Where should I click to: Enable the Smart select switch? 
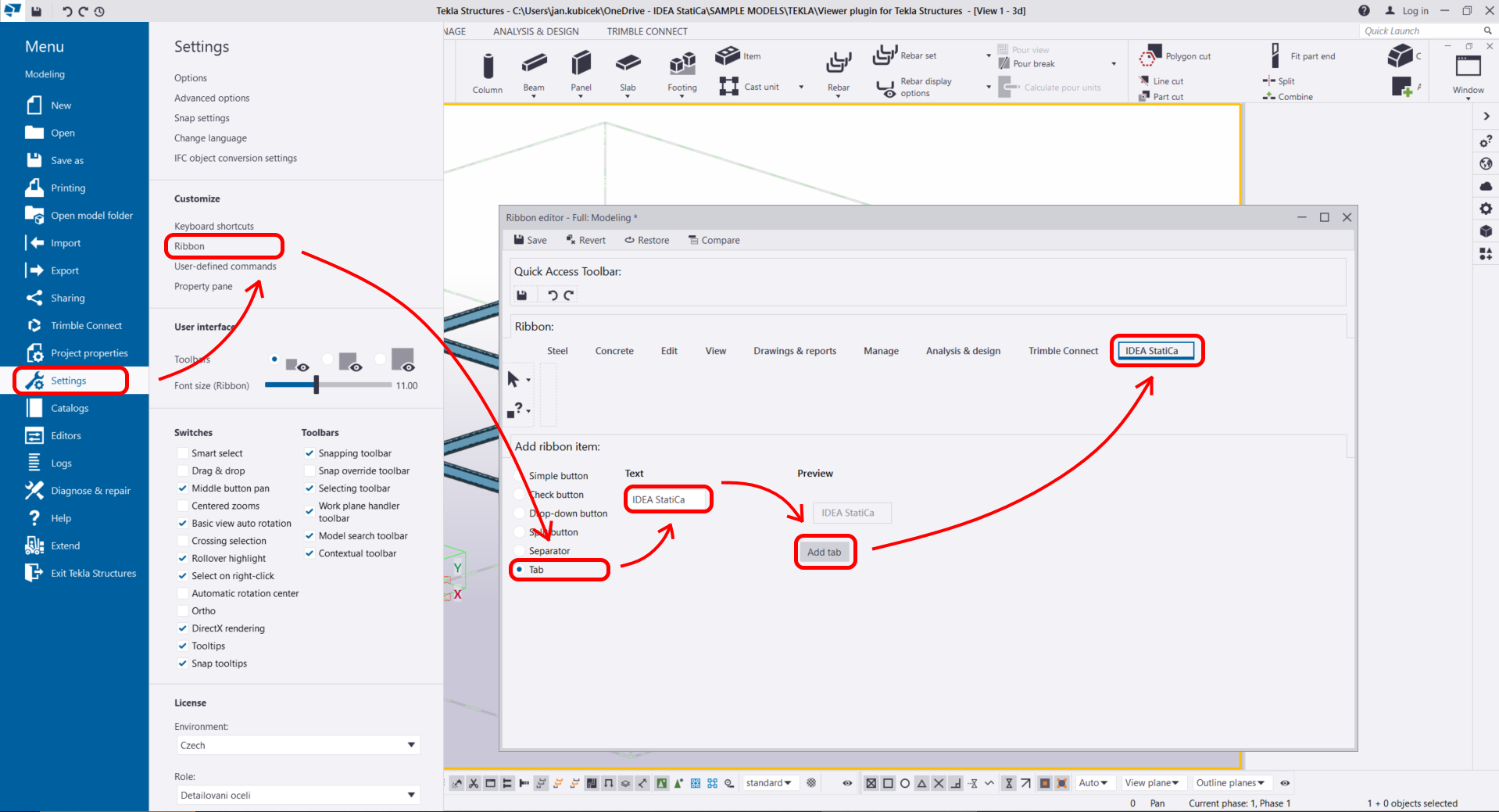182,453
